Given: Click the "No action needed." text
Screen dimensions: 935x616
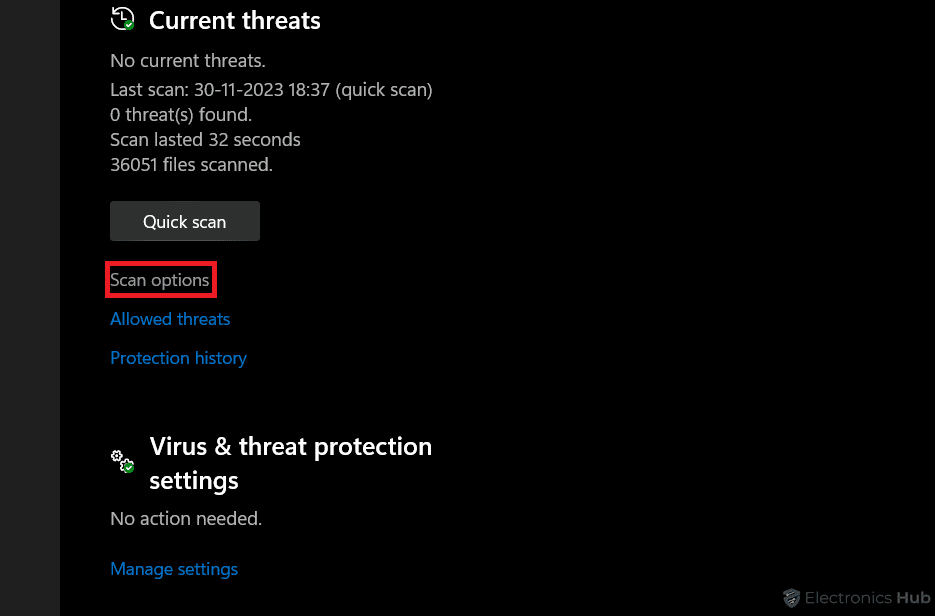Looking at the screenshot, I should [186, 519].
